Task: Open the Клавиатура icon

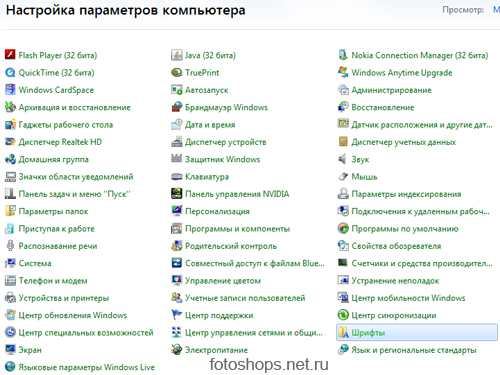Action: tap(176, 176)
